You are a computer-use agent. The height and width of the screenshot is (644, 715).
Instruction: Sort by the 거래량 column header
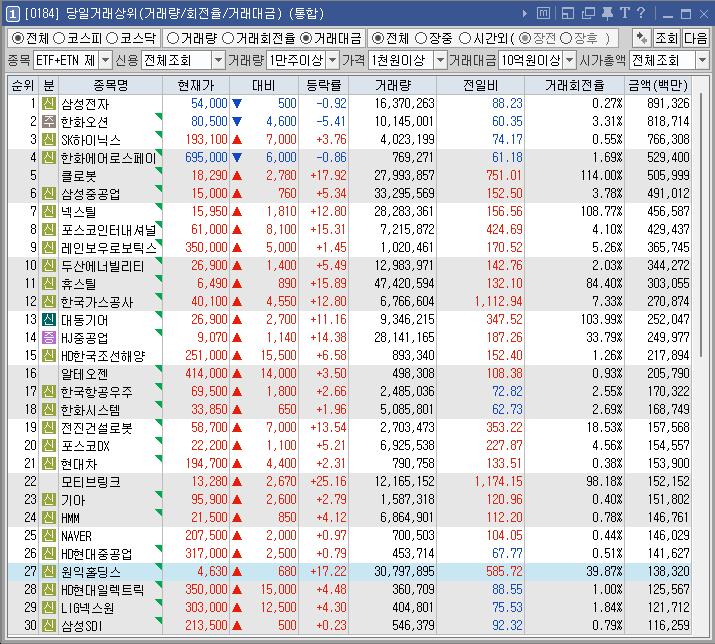tap(393, 85)
